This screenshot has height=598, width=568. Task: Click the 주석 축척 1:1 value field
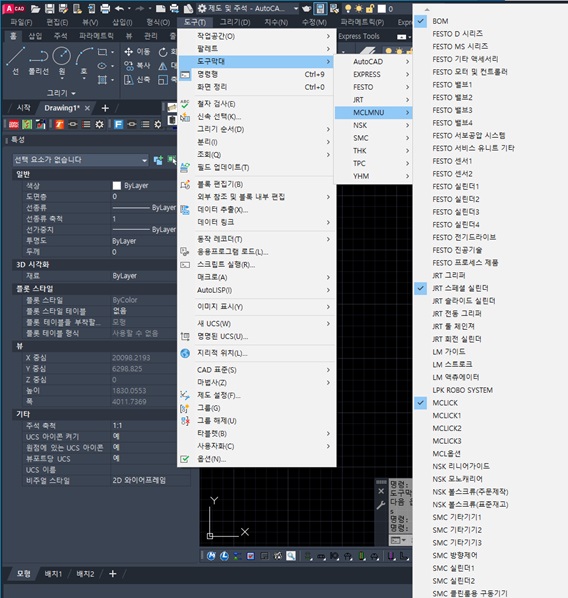[150, 426]
